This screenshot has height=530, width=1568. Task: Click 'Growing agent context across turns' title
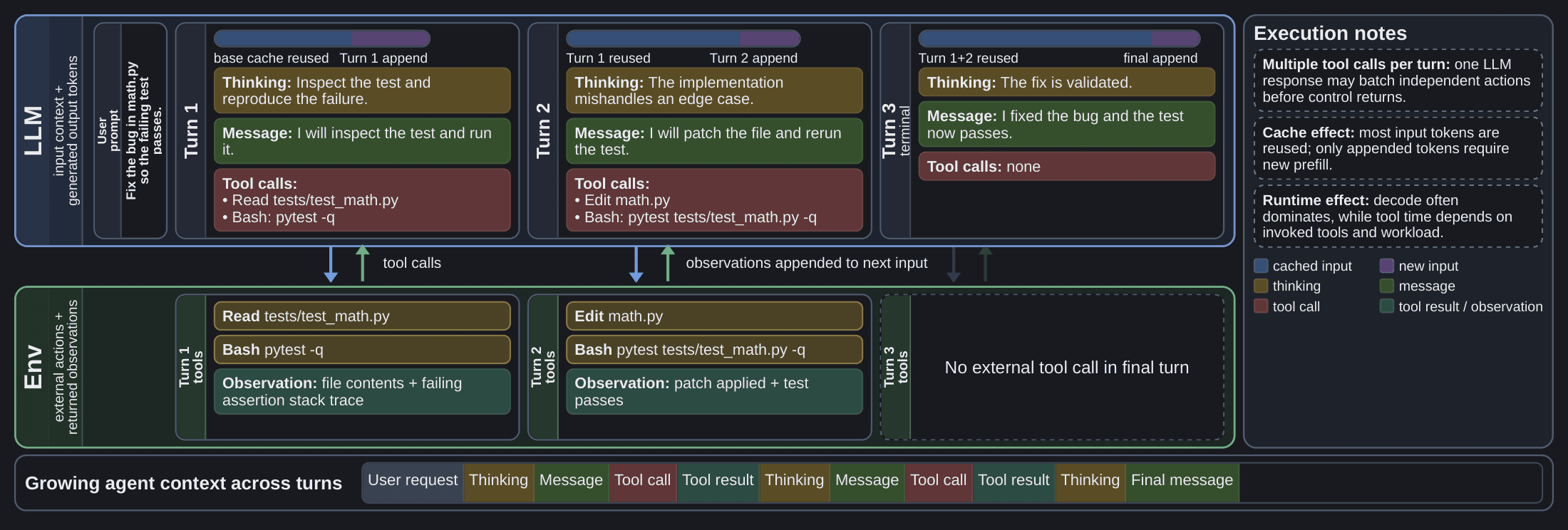click(183, 483)
